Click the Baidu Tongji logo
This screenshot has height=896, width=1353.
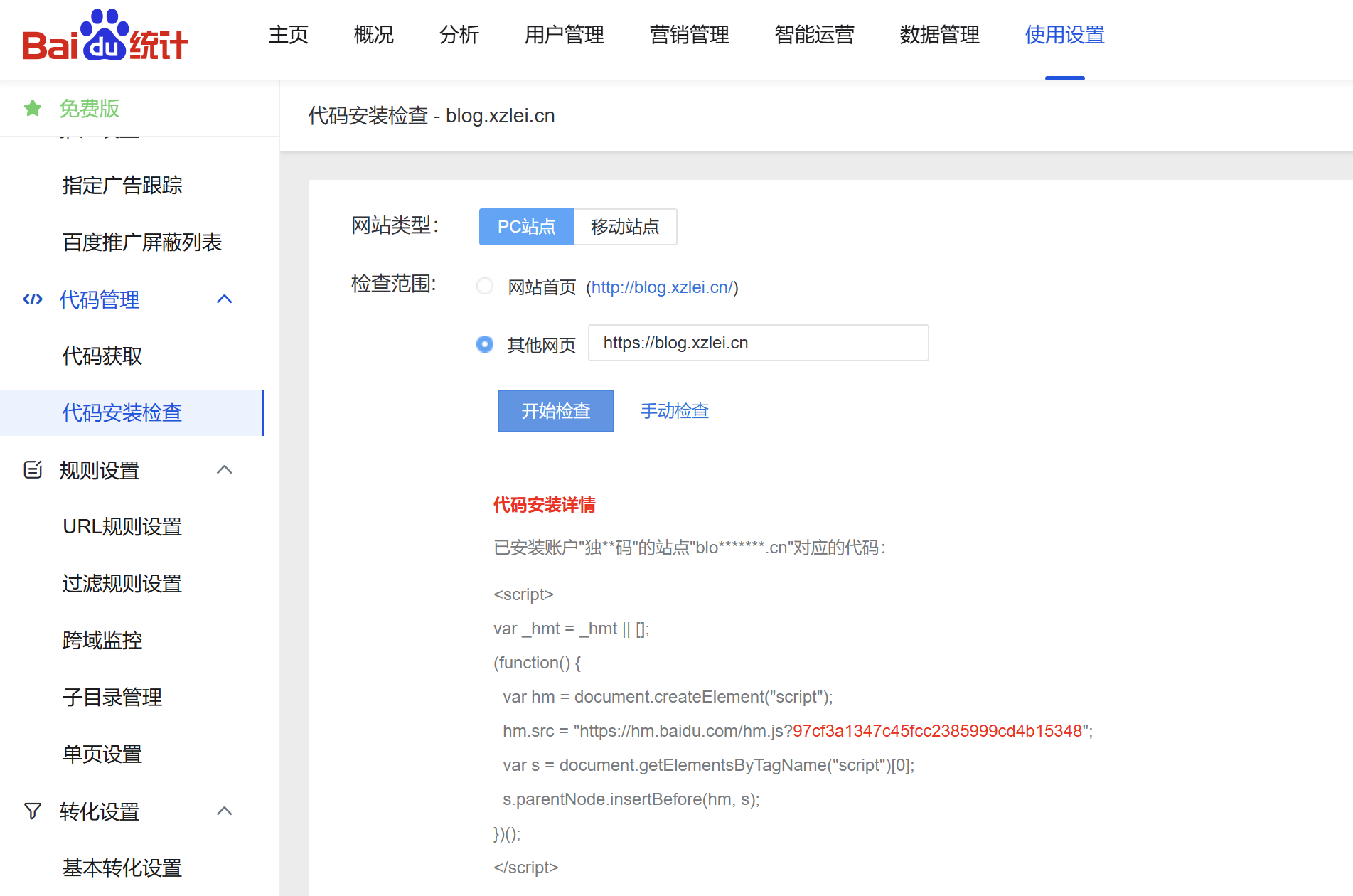(x=105, y=37)
